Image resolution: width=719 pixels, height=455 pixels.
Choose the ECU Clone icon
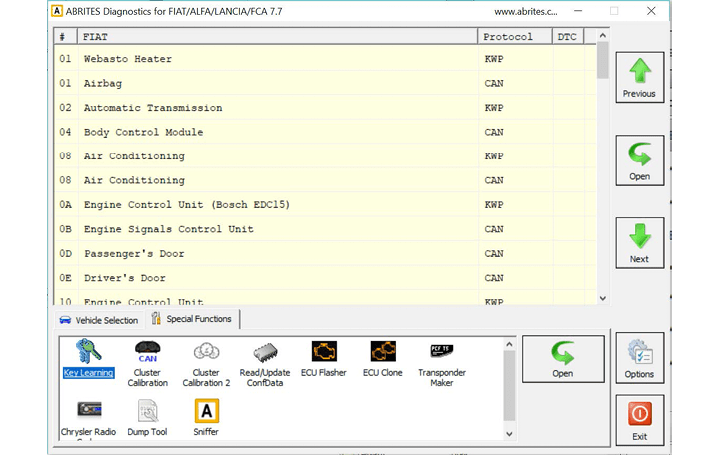(x=382, y=352)
